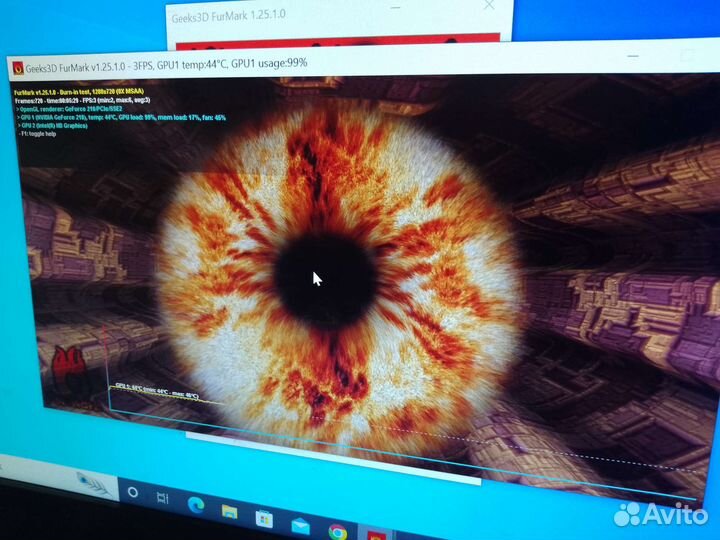Launch Google Chrome from the taskbar

tap(338, 532)
